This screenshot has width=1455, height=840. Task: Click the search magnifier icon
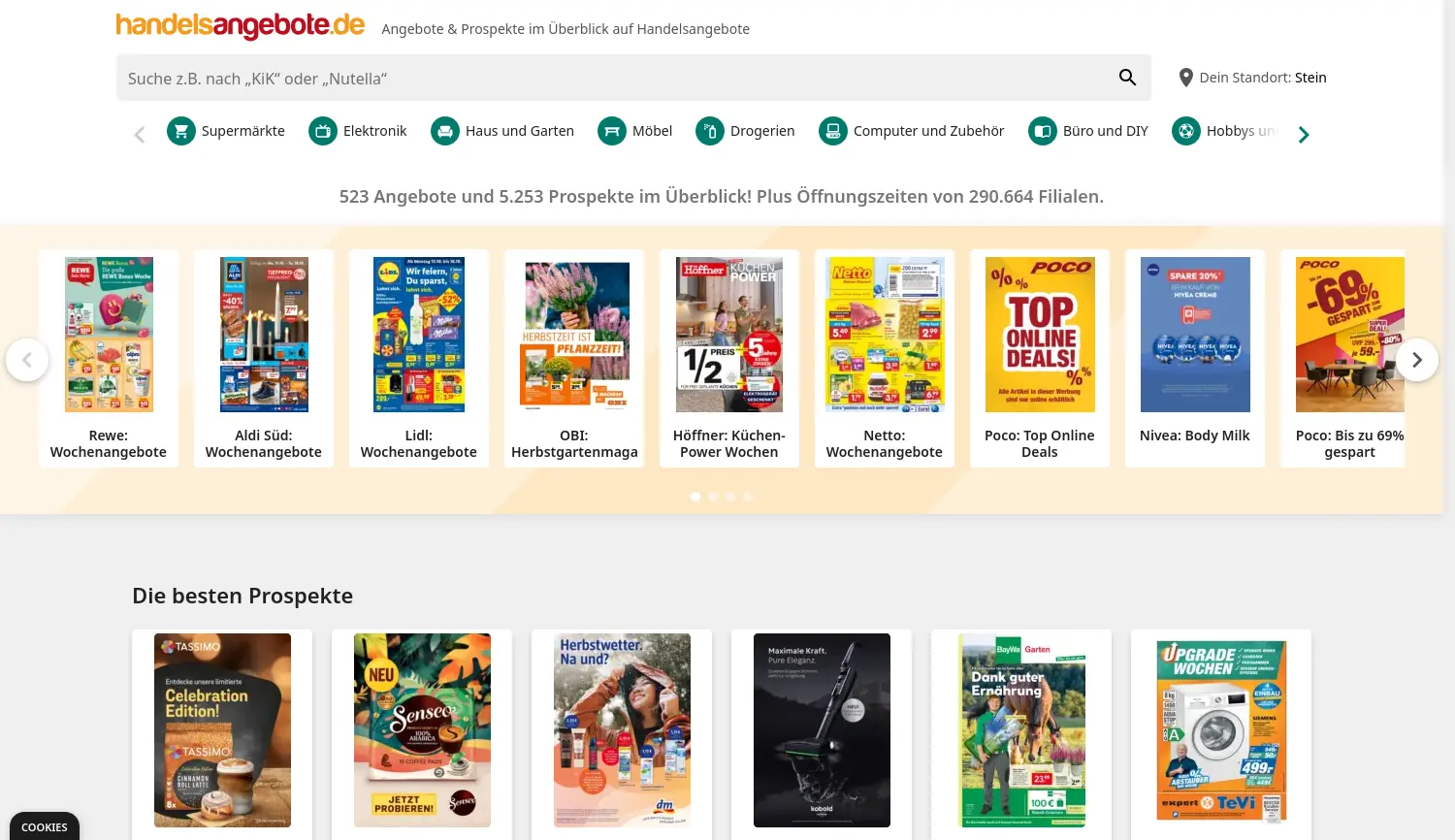1127,78
